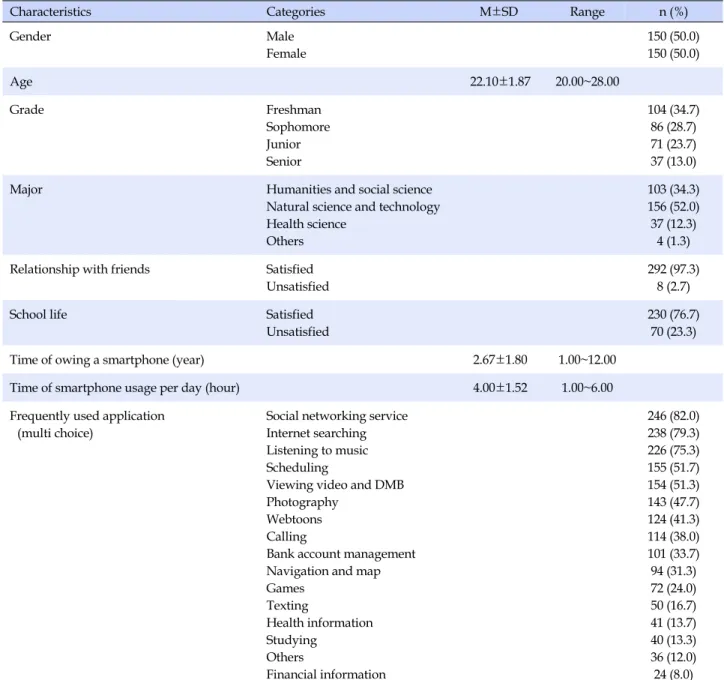
Task: Click 'Bank account management' category
Action: click(x=341, y=554)
